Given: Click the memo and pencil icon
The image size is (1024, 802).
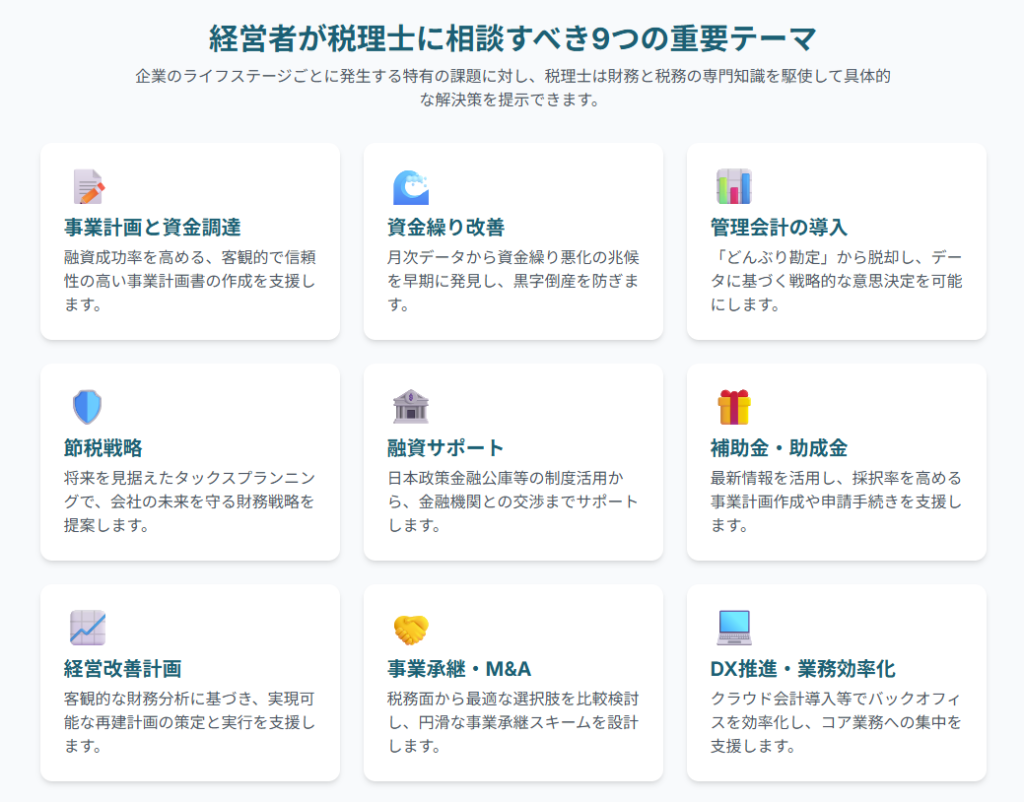Looking at the screenshot, I should (x=88, y=187).
